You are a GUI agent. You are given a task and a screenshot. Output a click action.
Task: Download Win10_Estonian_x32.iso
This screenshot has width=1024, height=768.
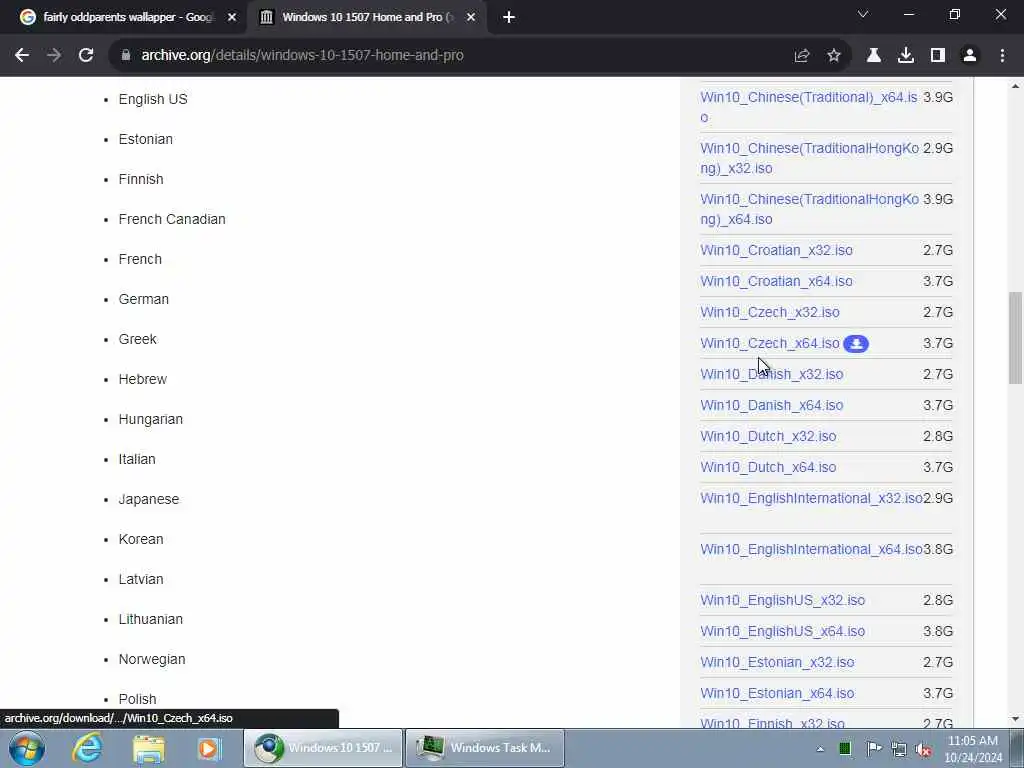pos(777,662)
